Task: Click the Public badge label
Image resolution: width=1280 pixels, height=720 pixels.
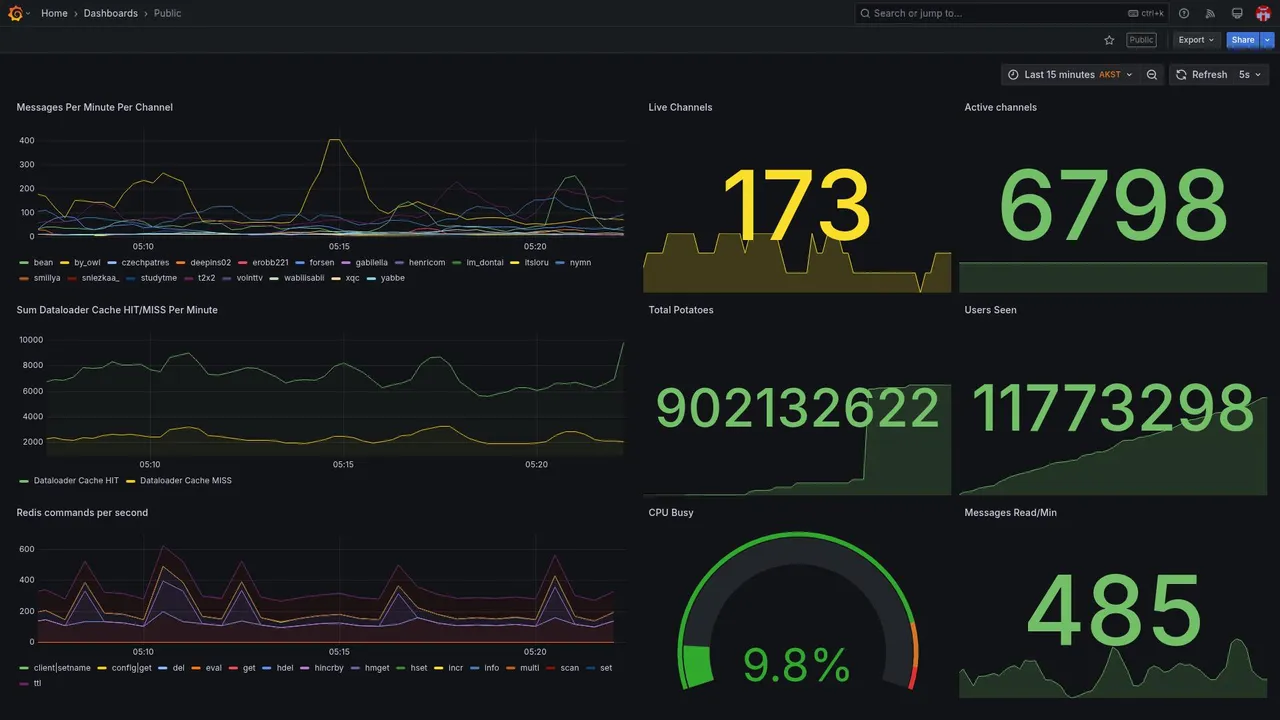Action: (x=1141, y=40)
